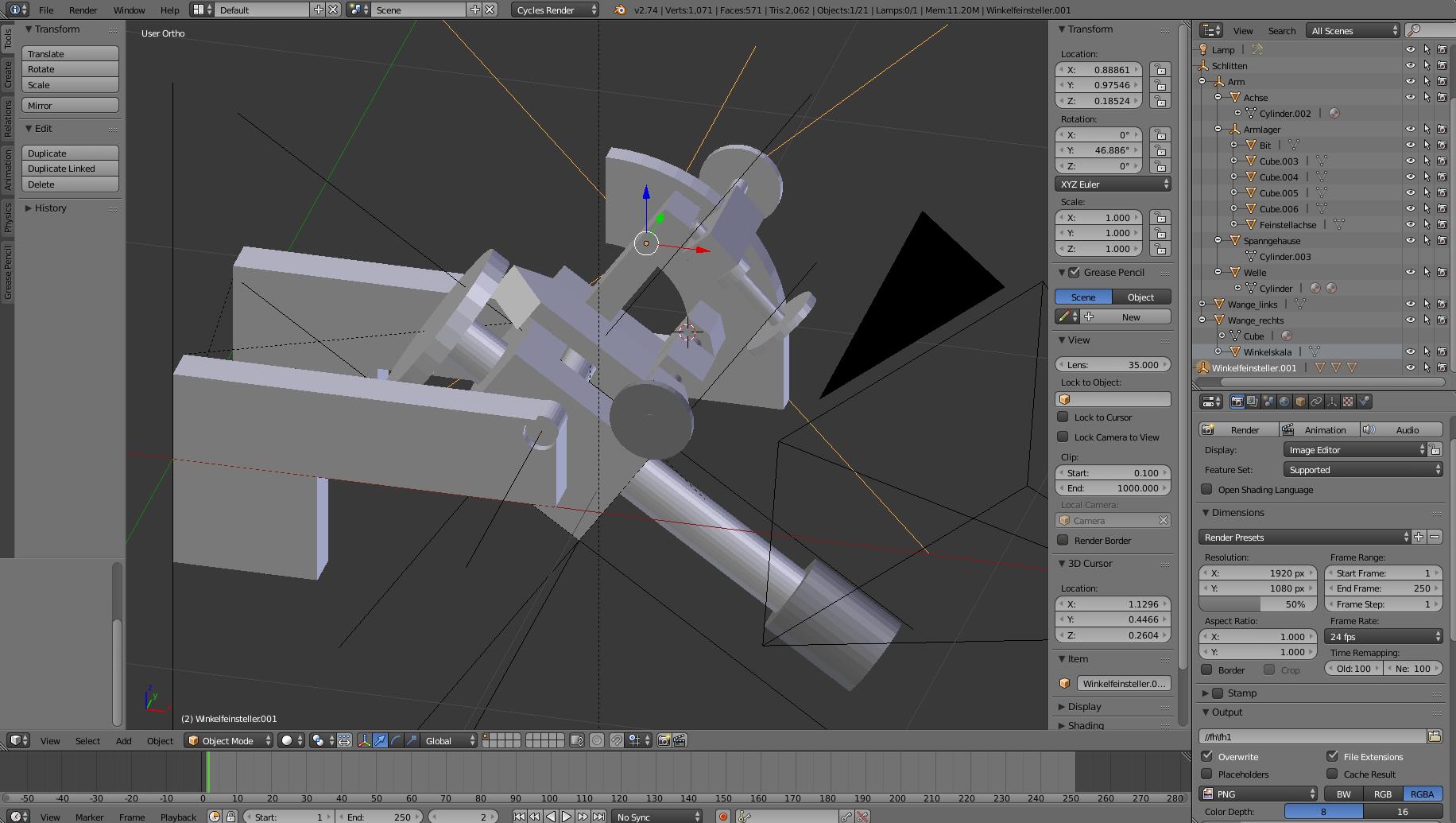
Task: Enable the Render Border checkbox
Action: [1063, 540]
